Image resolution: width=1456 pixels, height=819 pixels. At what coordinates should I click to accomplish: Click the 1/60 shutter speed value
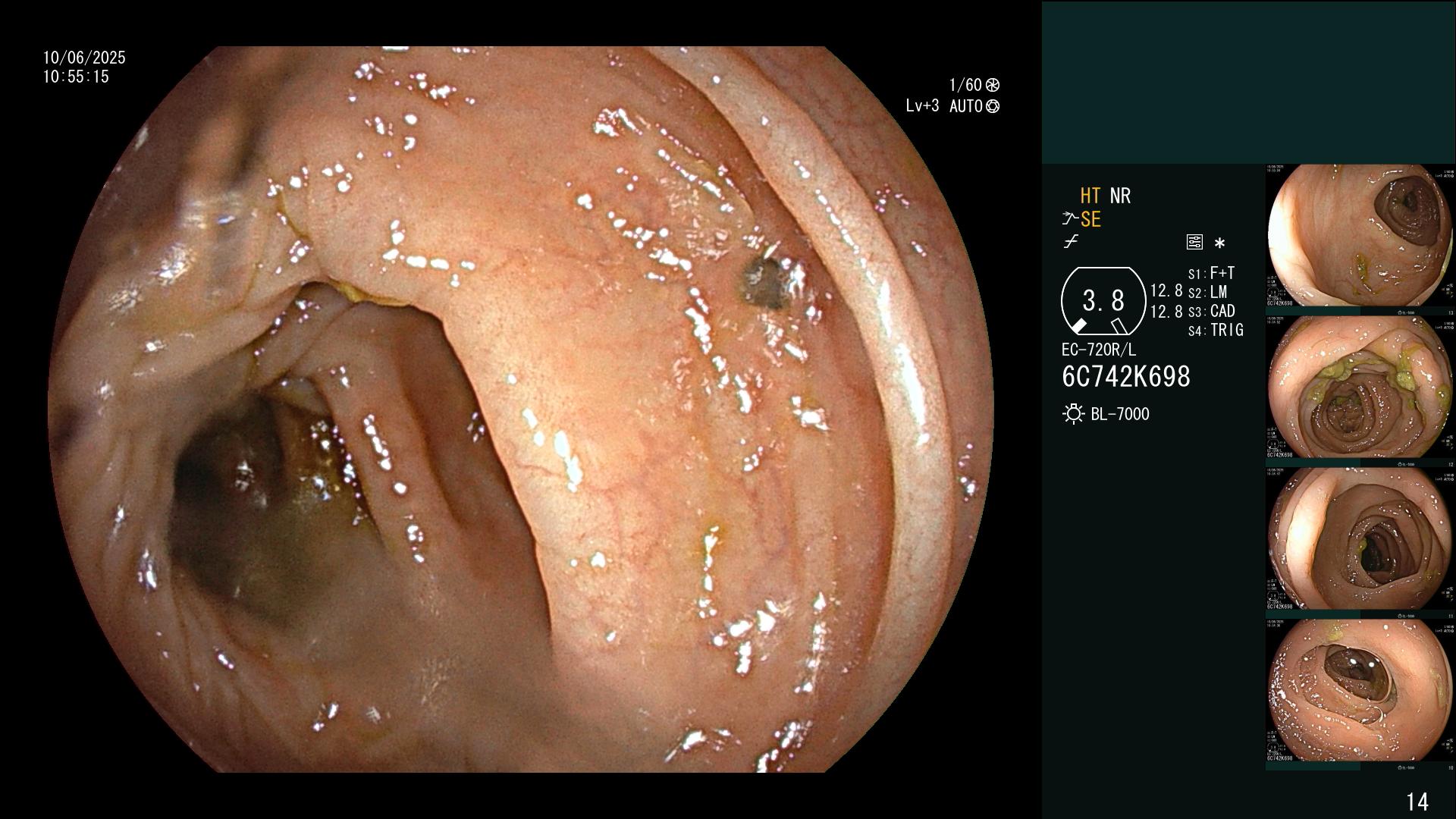pyautogui.click(x=965, y=85)
